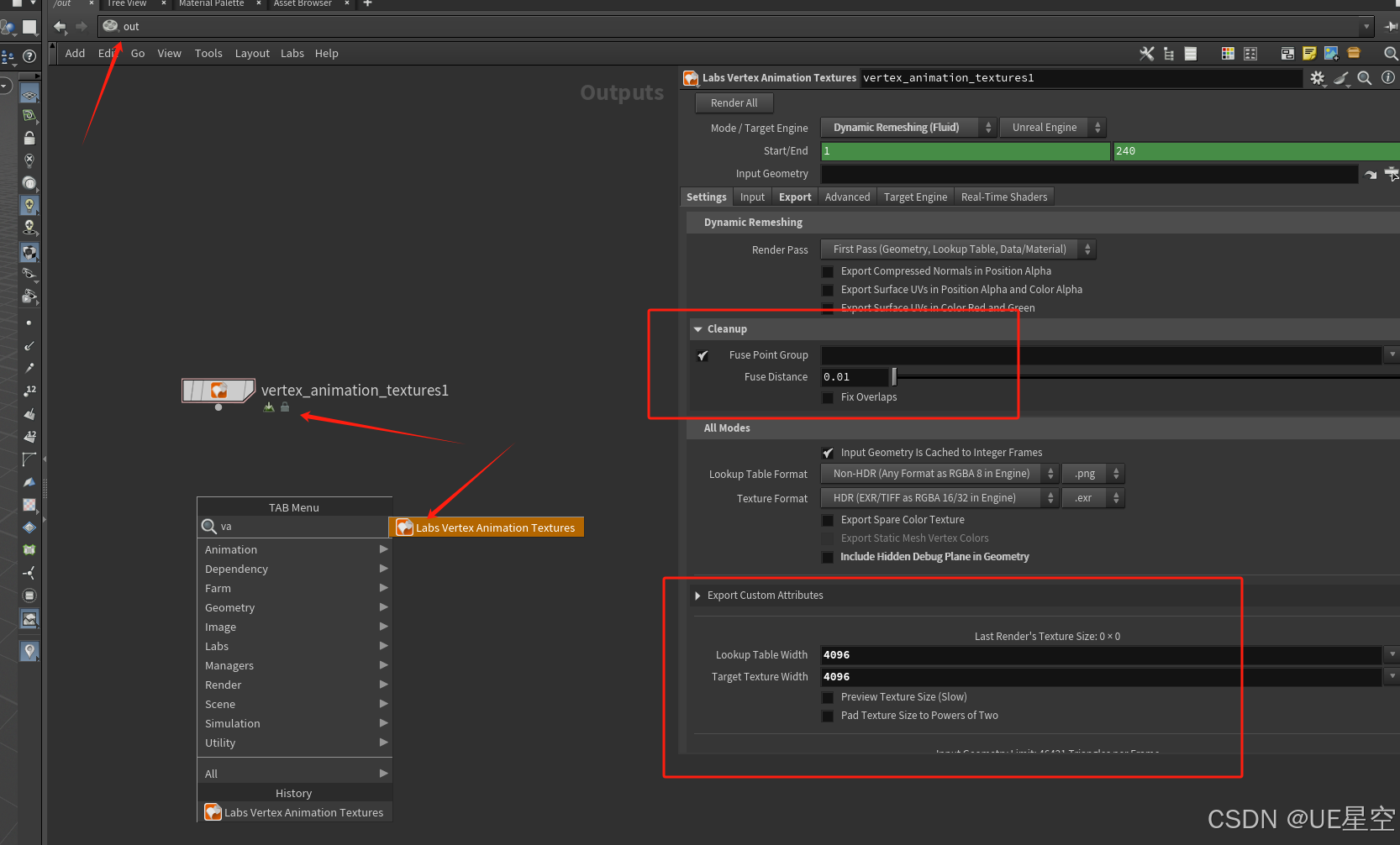Select Labs Vertex Animation Textures search result
This screenshot has height=845, width=1400.
point(487,527)
